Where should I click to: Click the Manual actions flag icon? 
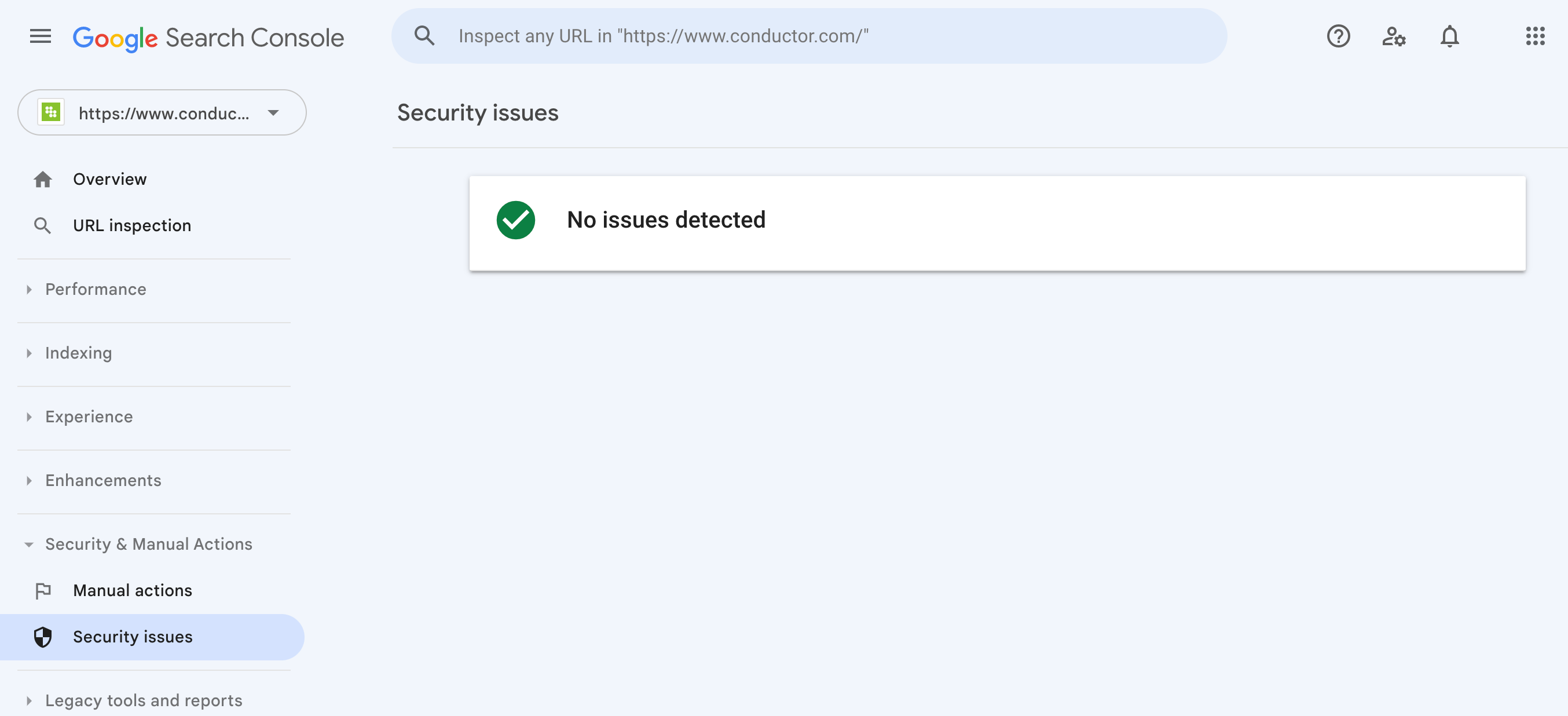tap(43, 590)
